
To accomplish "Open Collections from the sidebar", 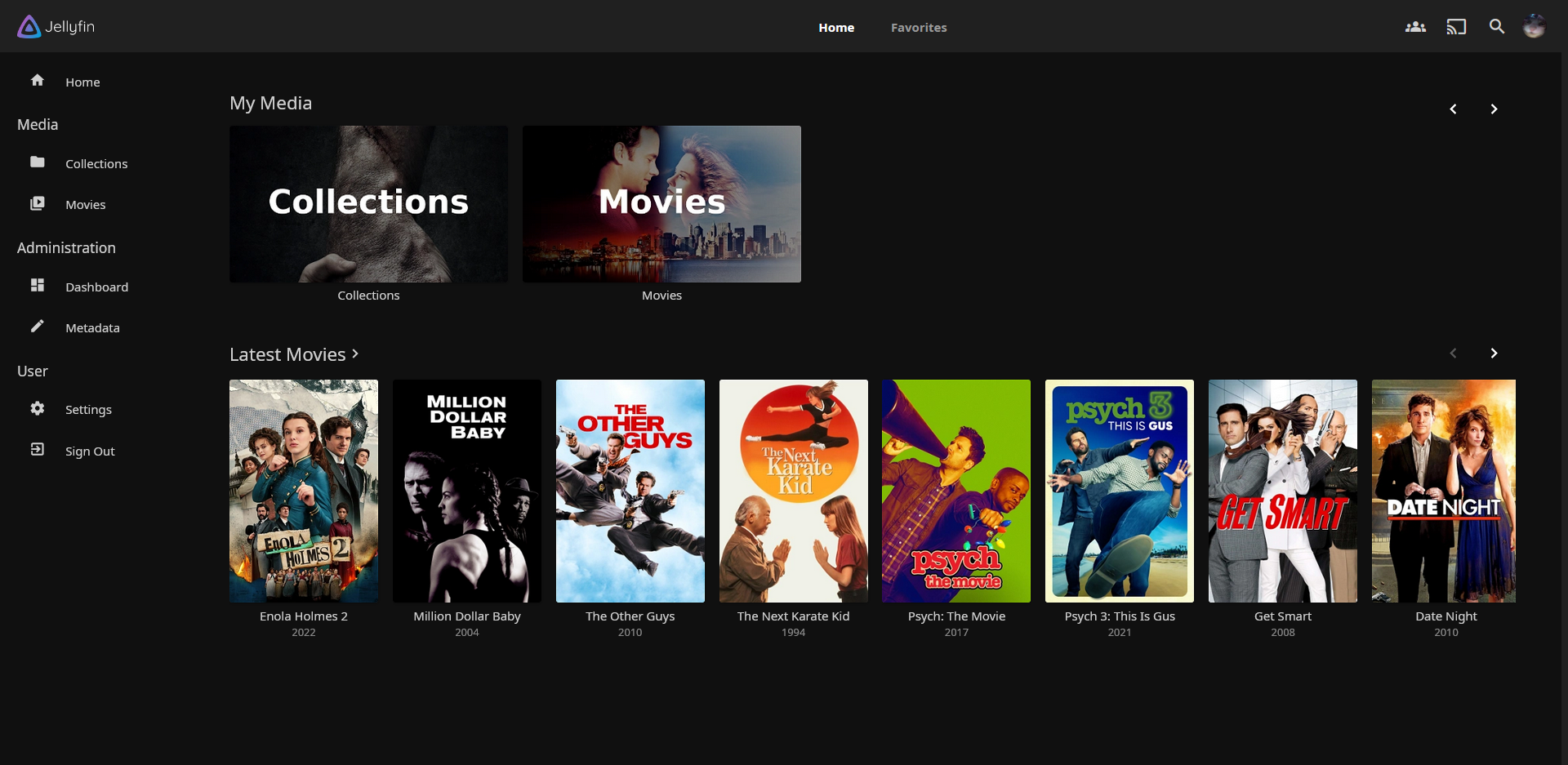I will click(x=96, y=164).
